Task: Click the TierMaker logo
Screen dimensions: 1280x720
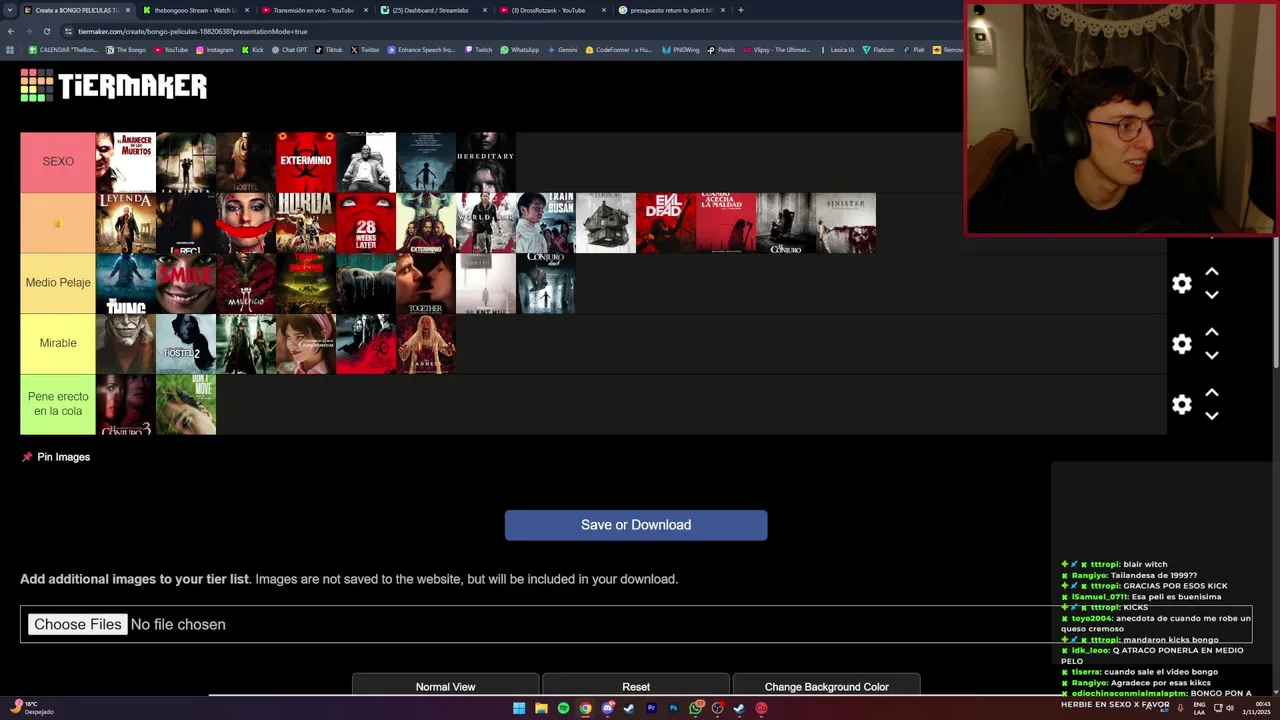Action: [113, 86]
